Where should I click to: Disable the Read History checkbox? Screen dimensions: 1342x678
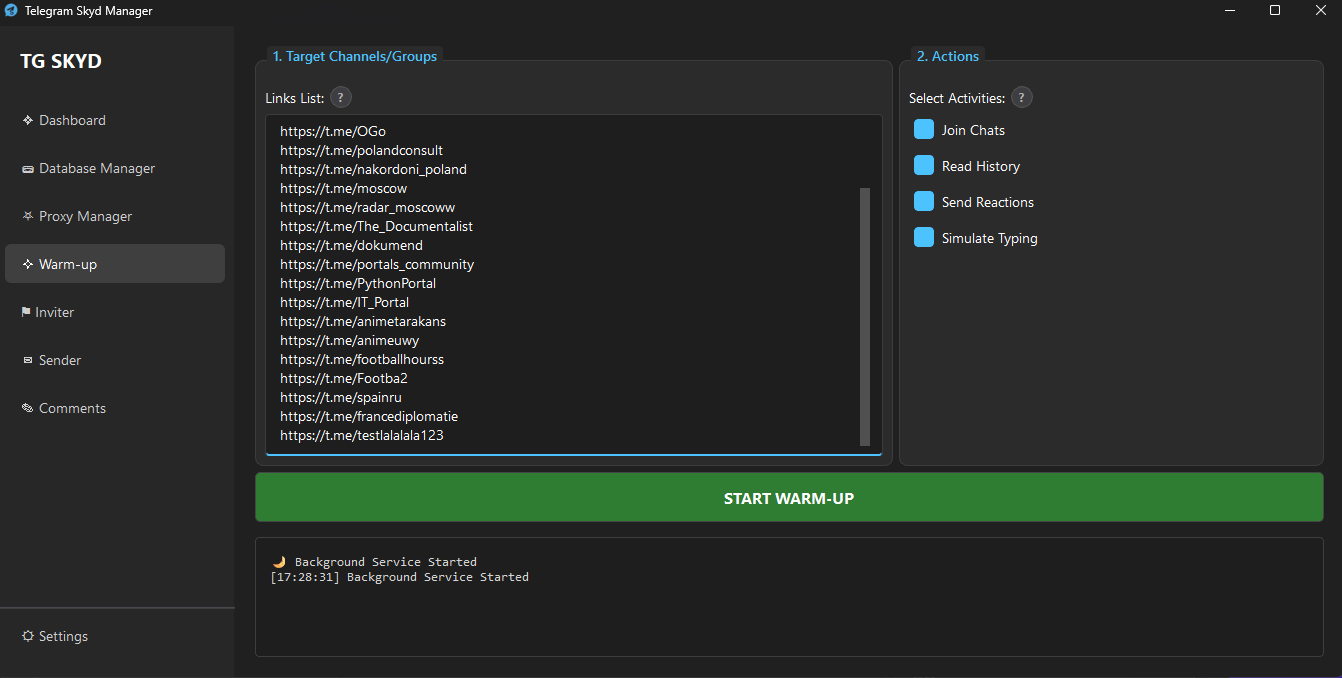(924, 166)
